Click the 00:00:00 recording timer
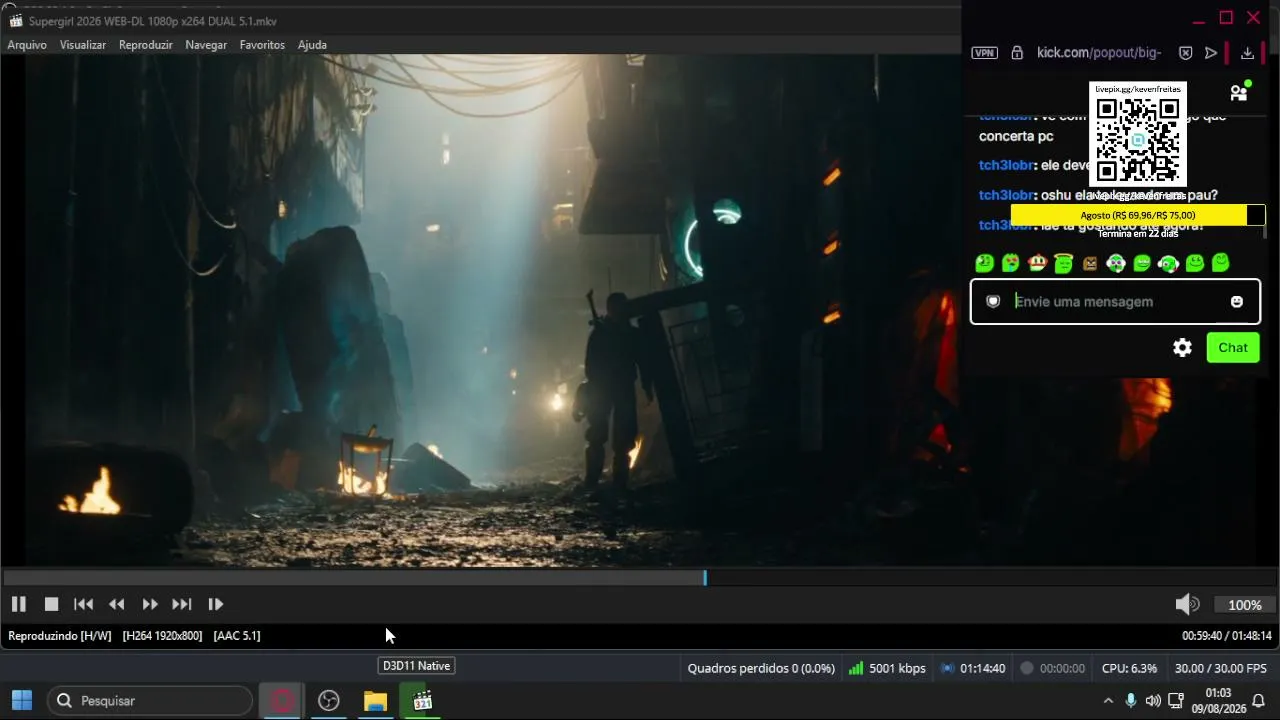1280x720 pixels. point(1062,668)
